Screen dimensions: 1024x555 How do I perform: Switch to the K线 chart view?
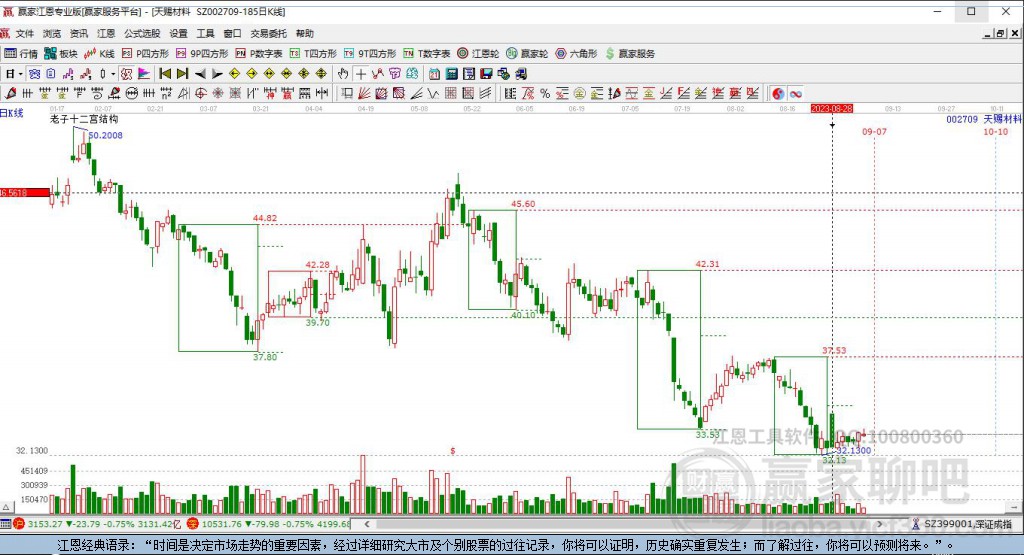click(x=99, y=54)
